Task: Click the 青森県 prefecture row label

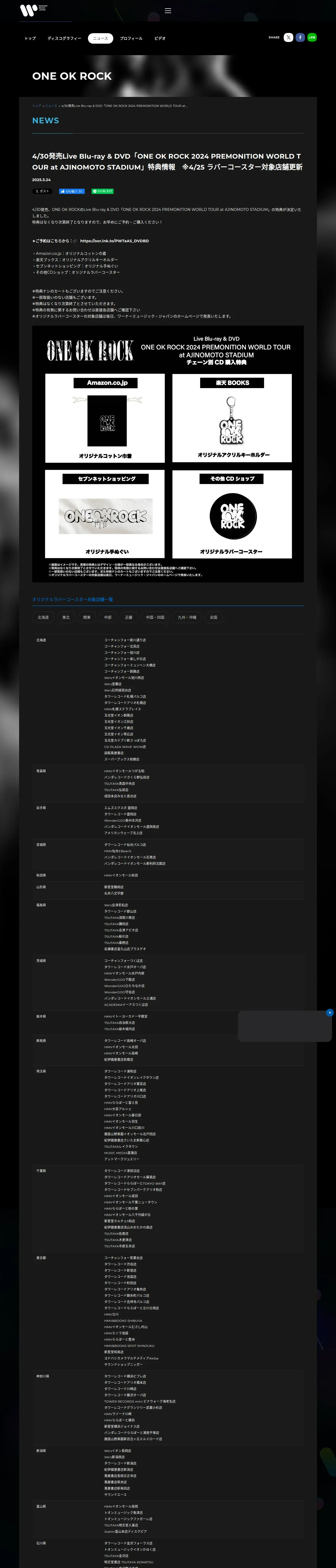Action: [41, 771]
